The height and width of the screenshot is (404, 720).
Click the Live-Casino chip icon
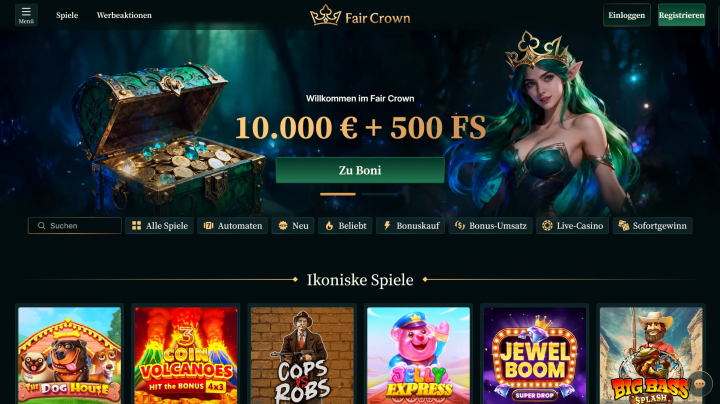coord(547,226)
